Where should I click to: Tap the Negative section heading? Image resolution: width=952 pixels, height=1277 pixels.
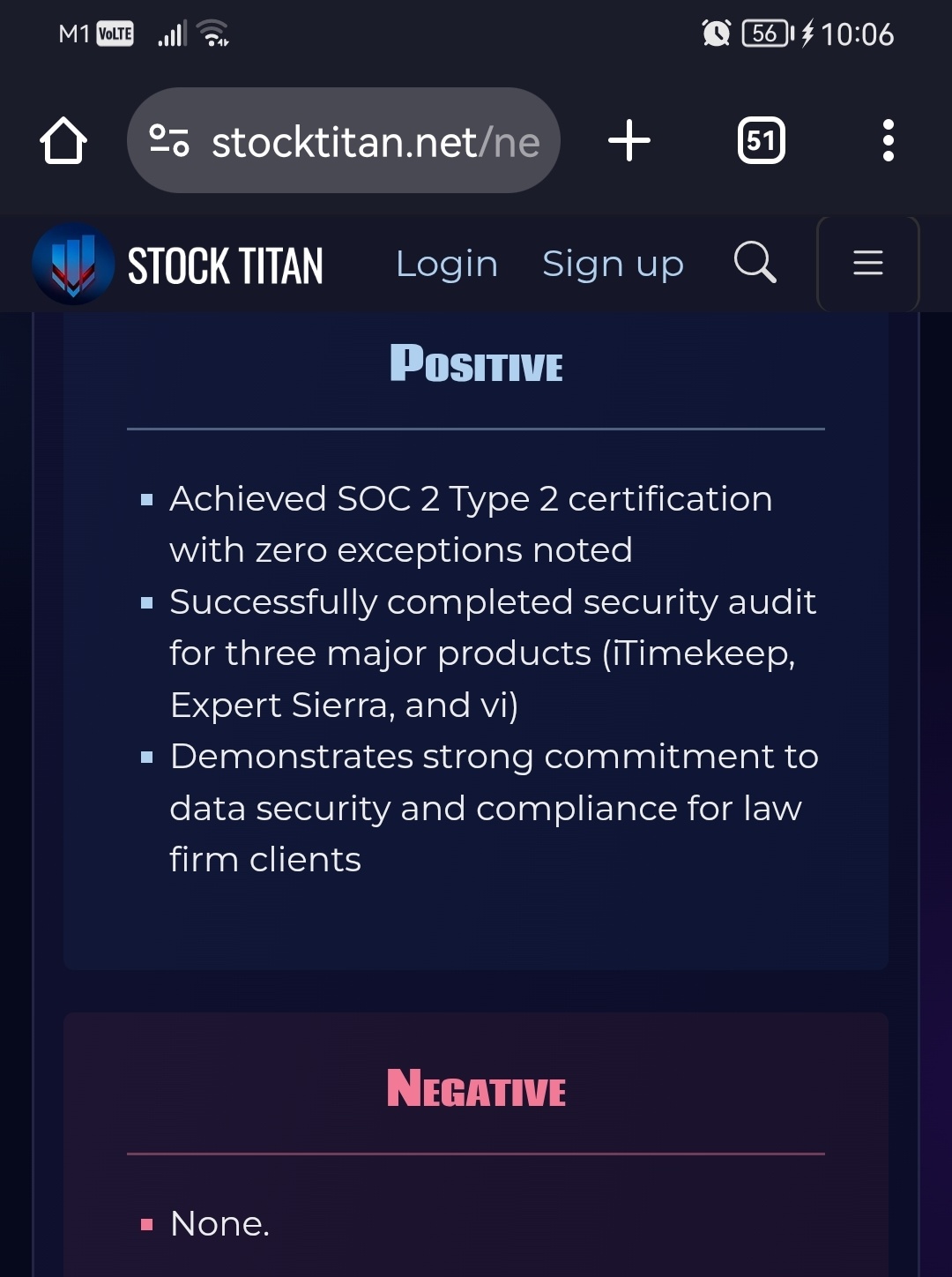[x=476, y=1088]
